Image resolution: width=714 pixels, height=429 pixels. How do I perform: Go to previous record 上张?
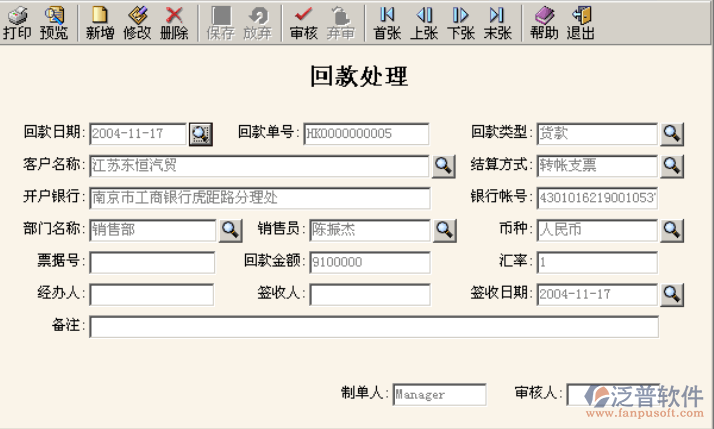point(424,23)
